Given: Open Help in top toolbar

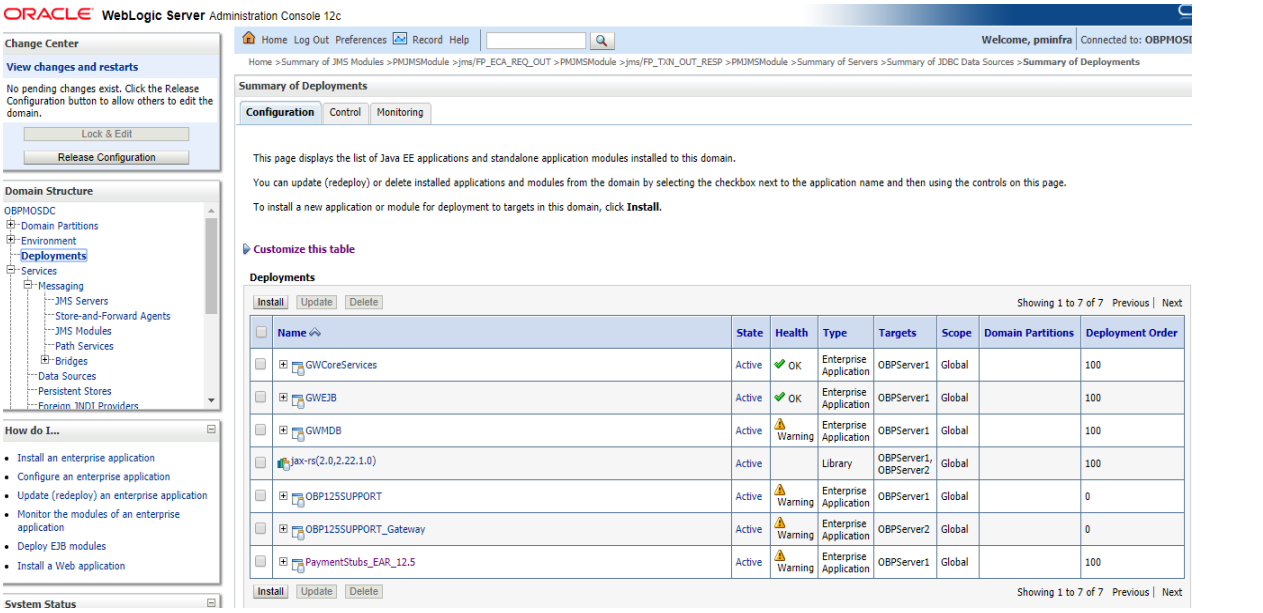Looking at the screenshot, I should tap(459, 40).
